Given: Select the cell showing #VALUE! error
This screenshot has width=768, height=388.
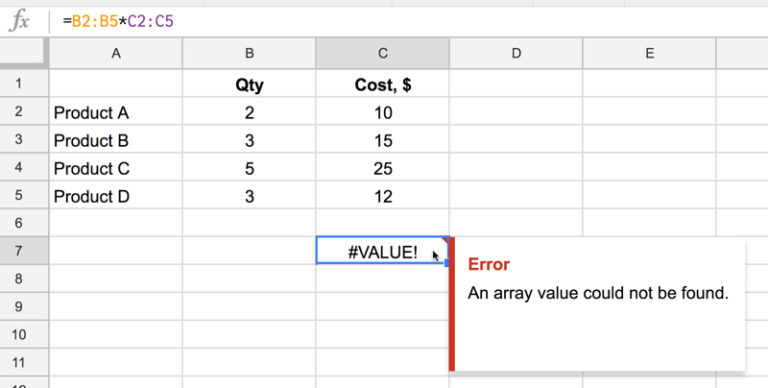Looking at the screenshot, I should coord(383,251).
